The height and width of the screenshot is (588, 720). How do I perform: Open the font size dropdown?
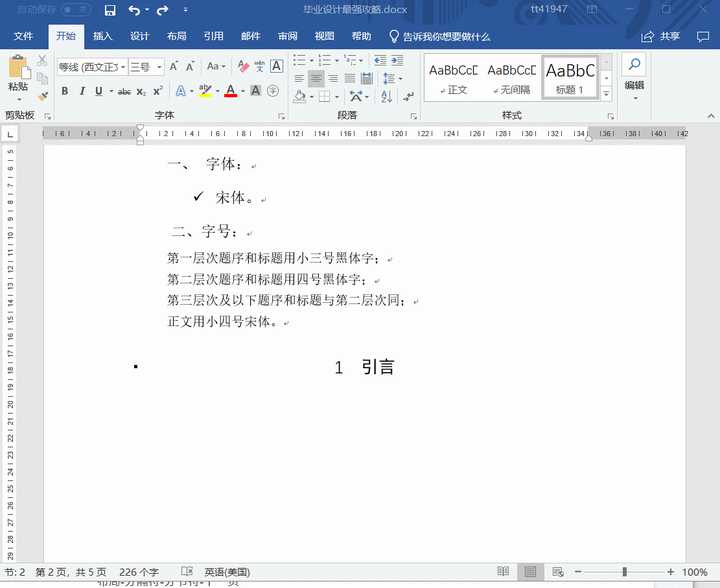point(159,67)
